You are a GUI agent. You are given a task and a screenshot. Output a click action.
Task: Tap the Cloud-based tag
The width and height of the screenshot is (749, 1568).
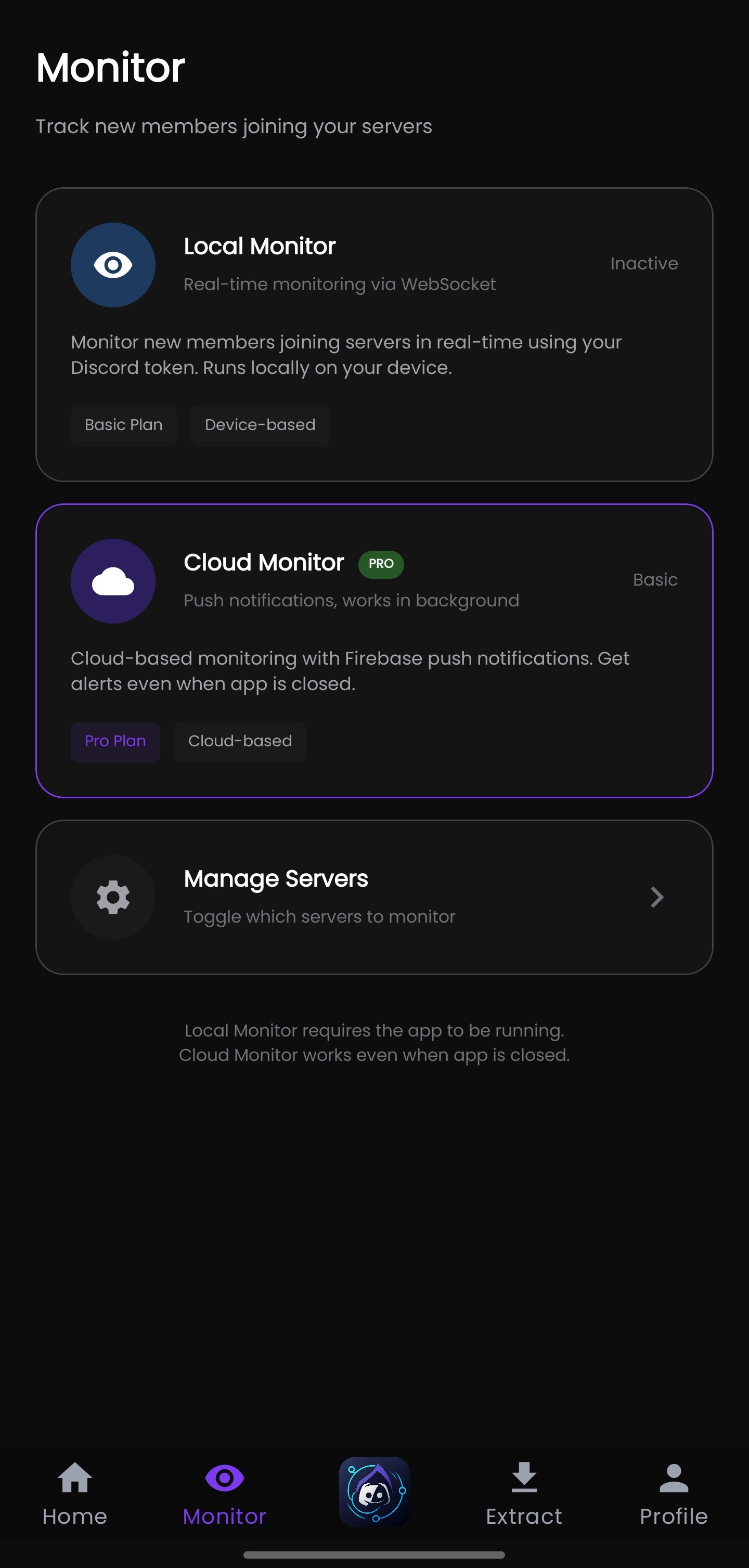coord(240,742)
